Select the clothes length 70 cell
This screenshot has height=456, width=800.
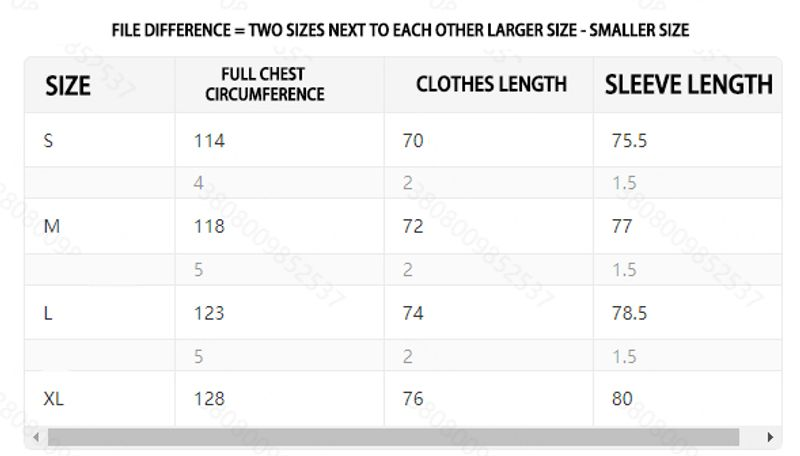413,141
